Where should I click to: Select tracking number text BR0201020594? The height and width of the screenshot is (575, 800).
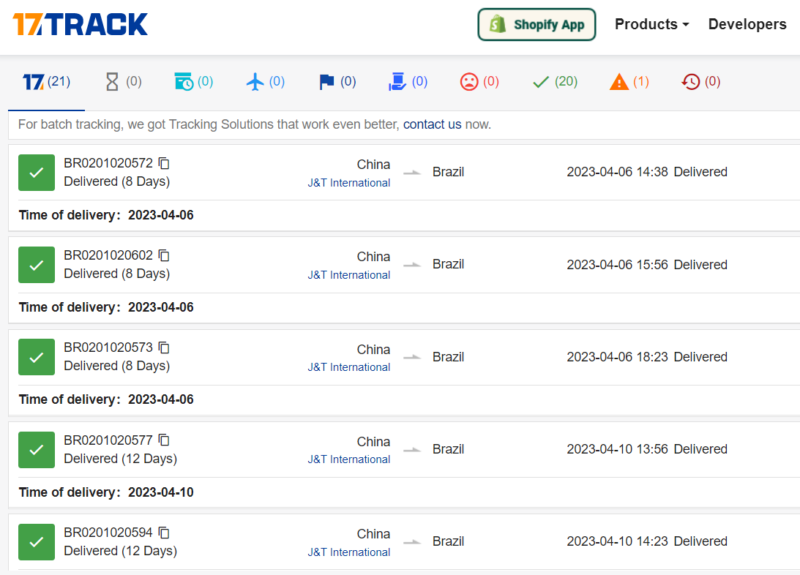[x=108, y=532]
